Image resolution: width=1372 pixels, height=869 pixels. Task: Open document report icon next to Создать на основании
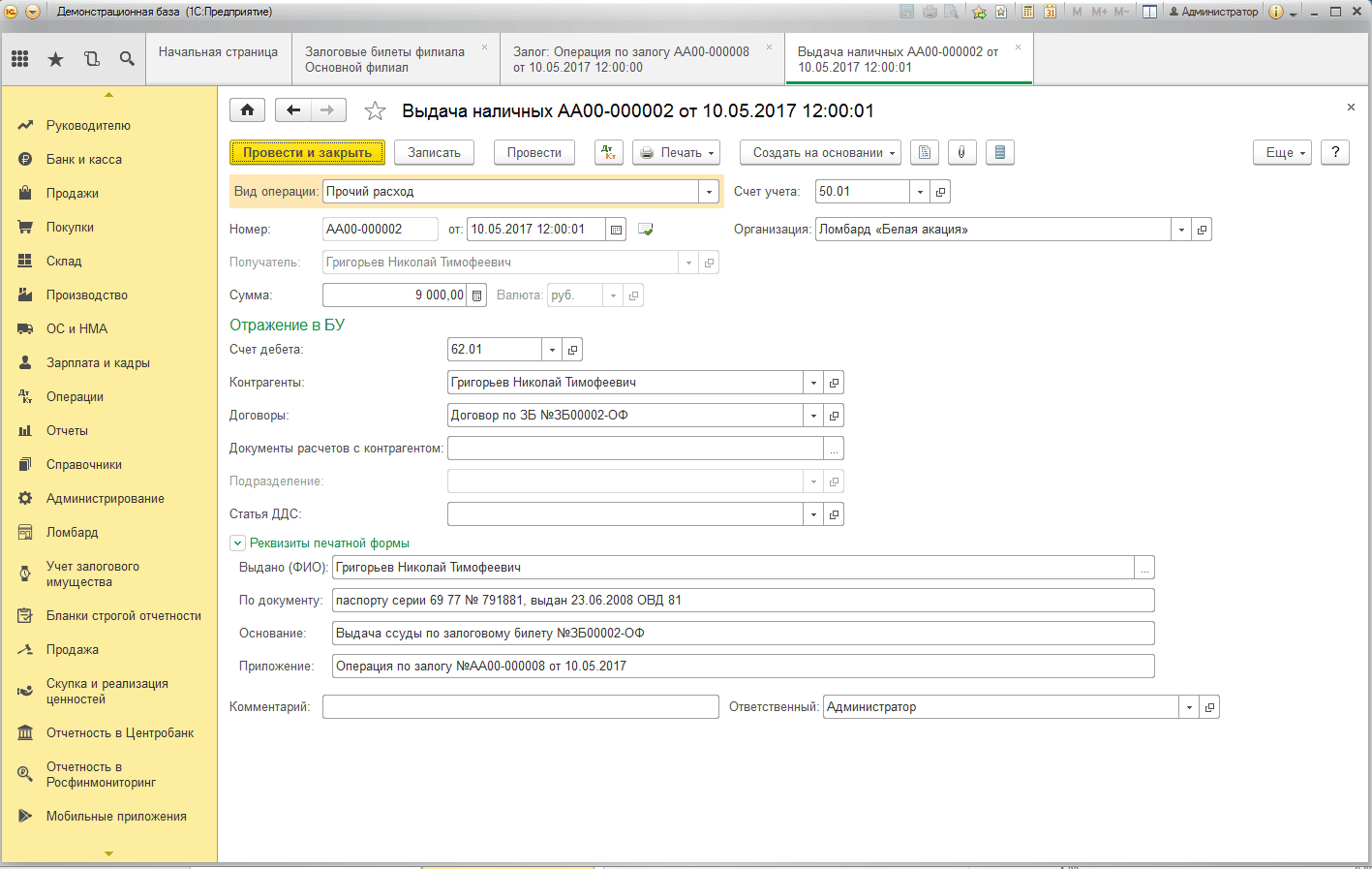(925, 153)
